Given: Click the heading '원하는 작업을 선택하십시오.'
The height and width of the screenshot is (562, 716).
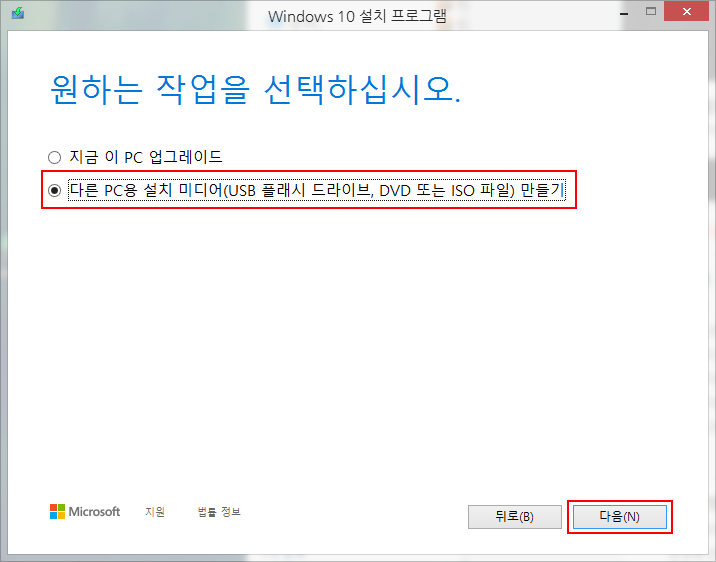Looking at the screenshot, I should (x=255, y=89).
